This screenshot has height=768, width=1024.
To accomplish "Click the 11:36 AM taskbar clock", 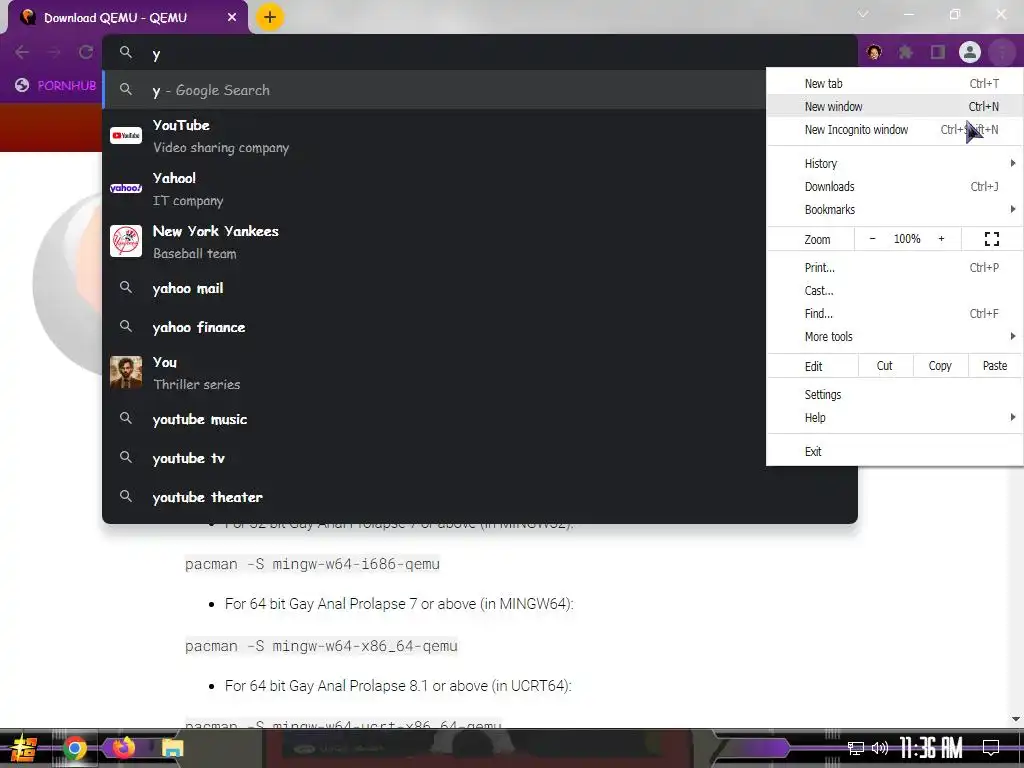I will tap(931, 748).
